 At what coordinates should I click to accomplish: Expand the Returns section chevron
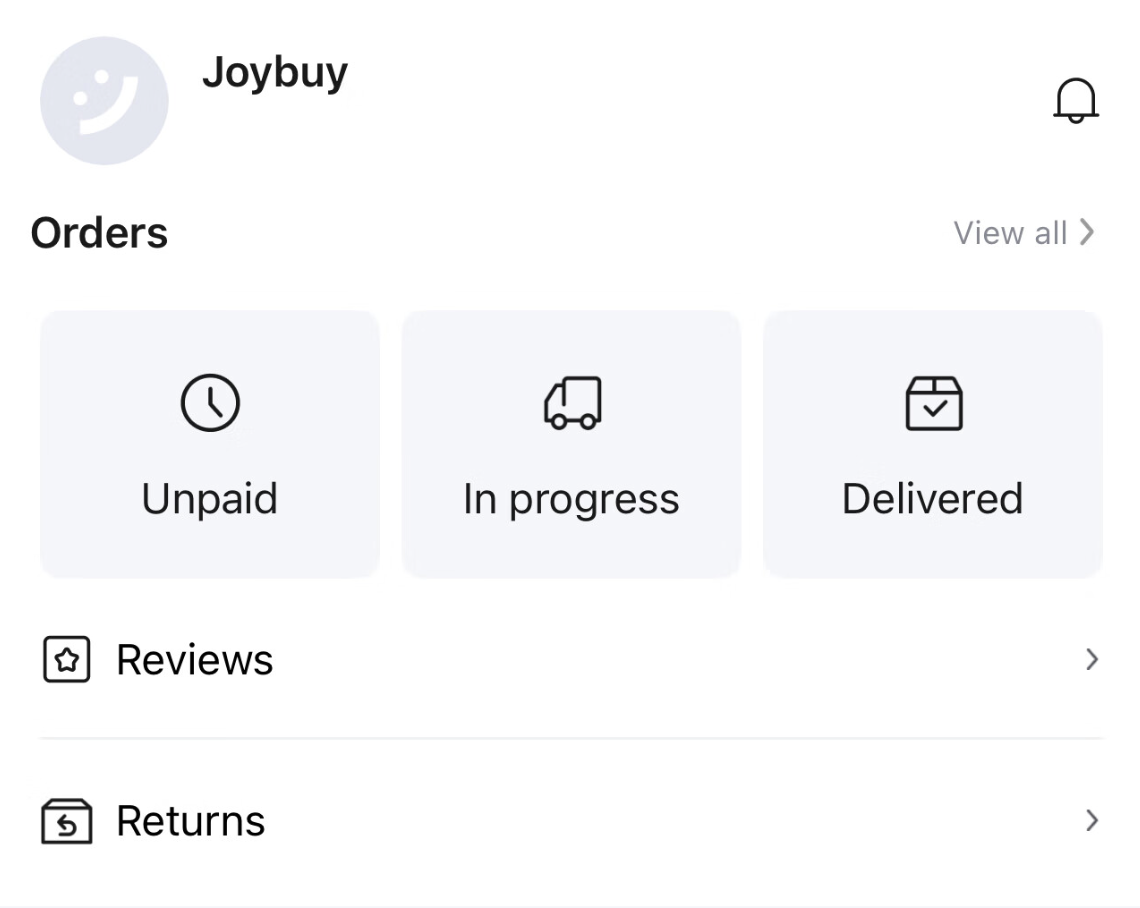pyautogui.click(x=1092, y=820)
